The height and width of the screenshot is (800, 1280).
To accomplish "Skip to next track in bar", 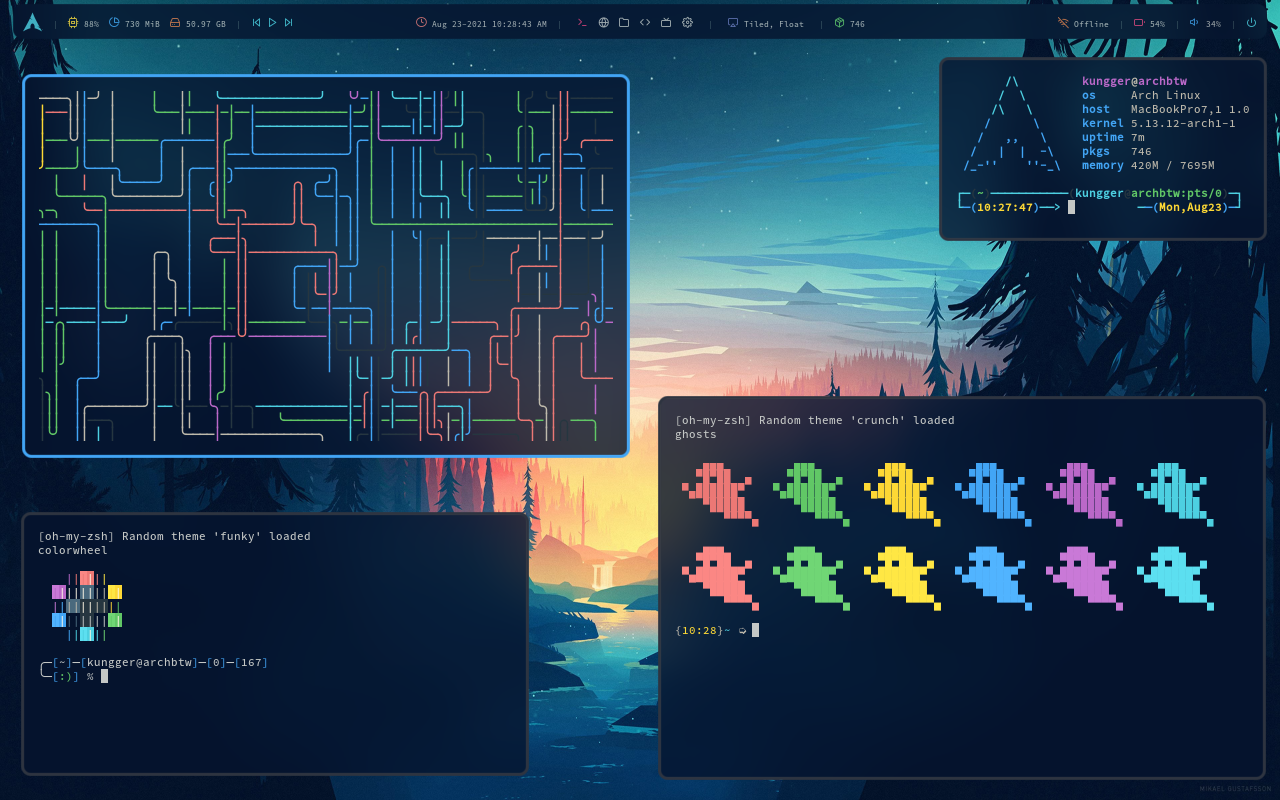I will click(x=288, y=22).
